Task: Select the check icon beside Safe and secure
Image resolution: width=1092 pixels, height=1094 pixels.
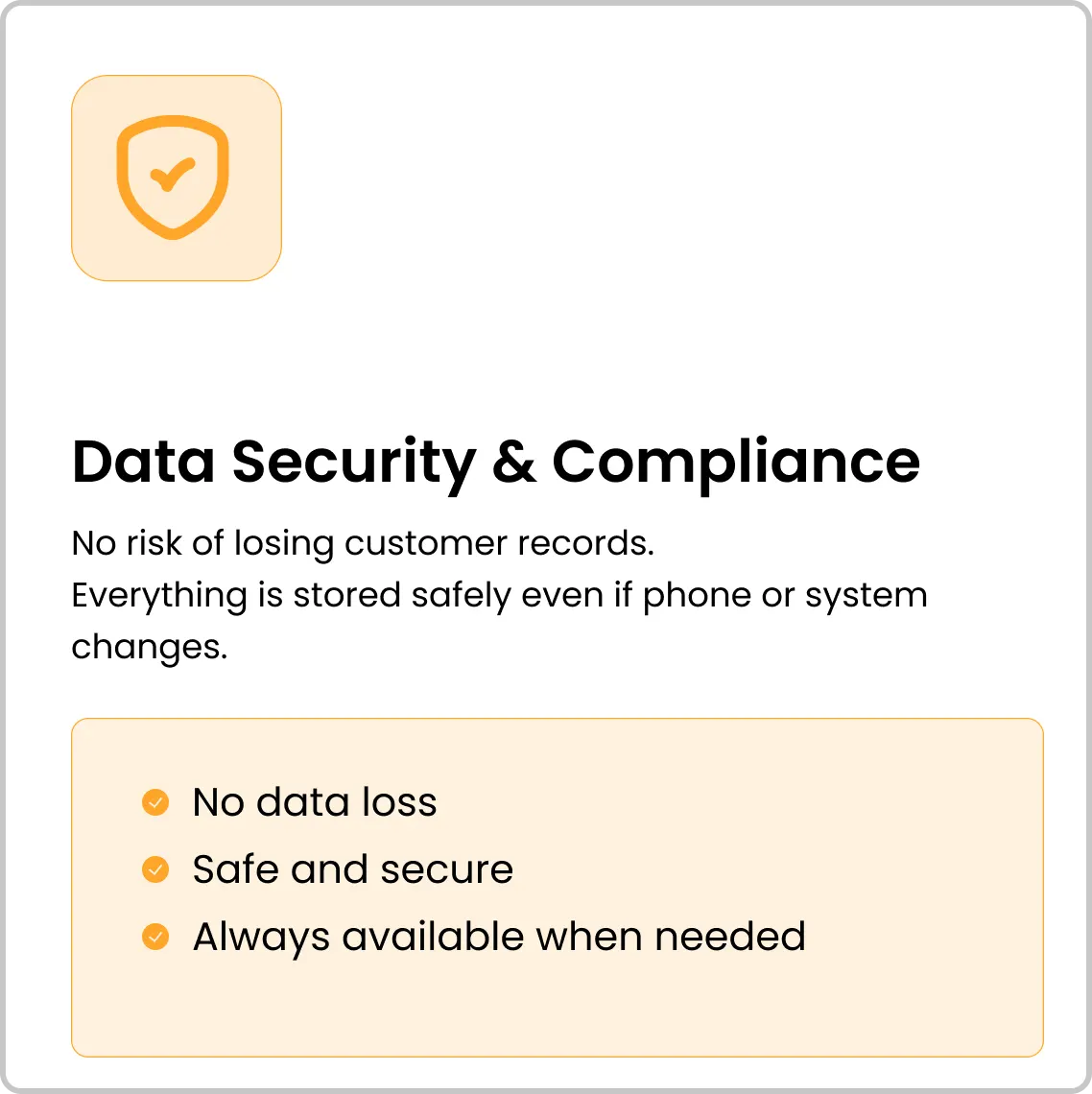Action: pos(154,869)
